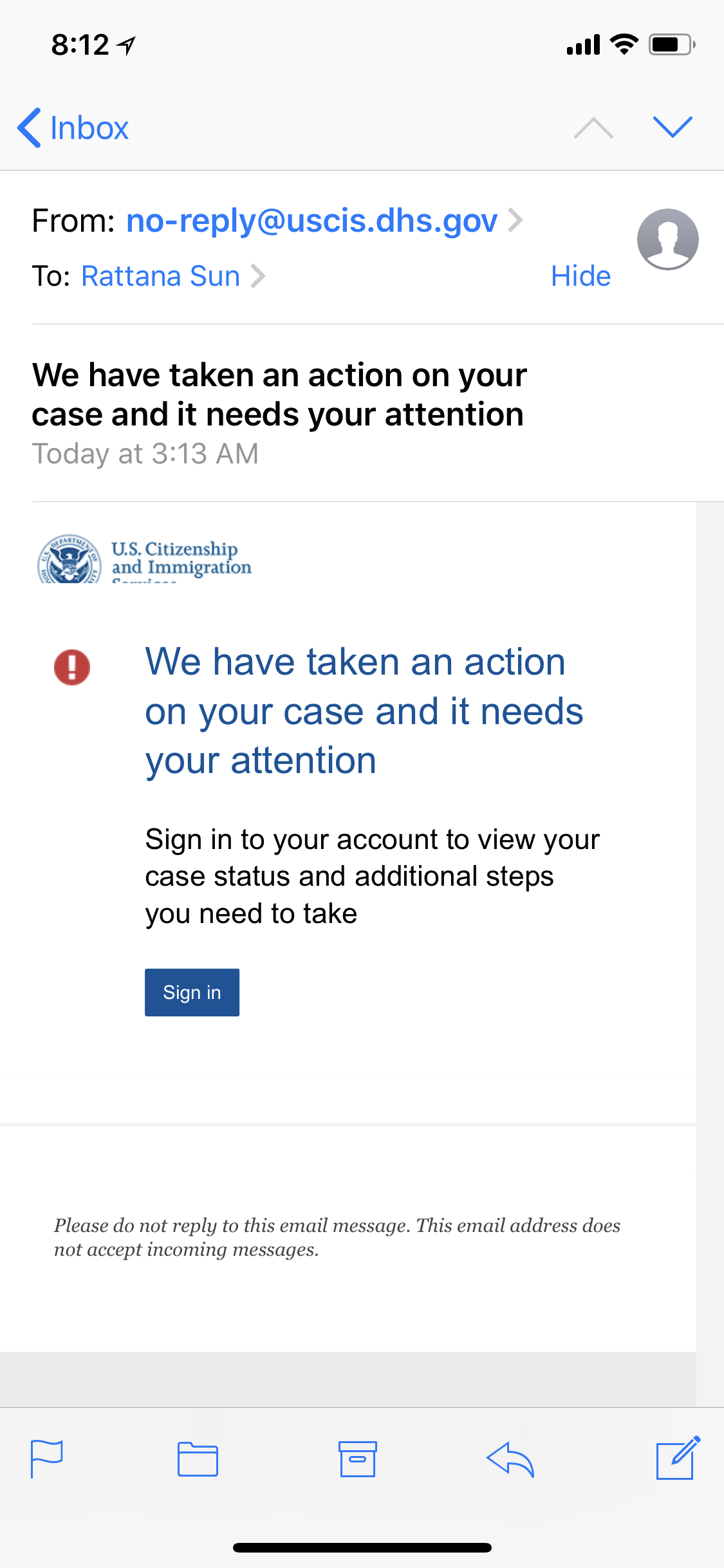Open sender's contact avatar
The height and width of the screenshot is (1568, 724).
coord(667,239)
